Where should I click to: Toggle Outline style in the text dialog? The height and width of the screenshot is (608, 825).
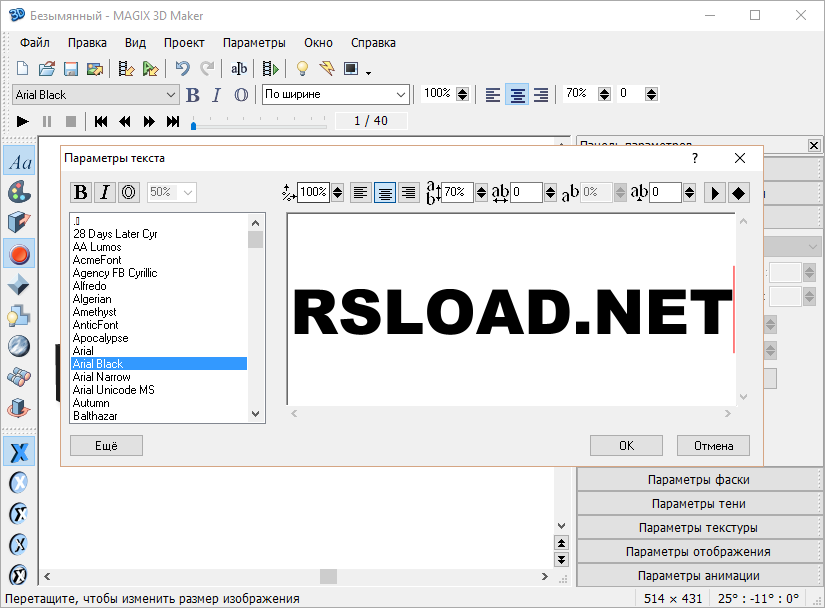[x=128, y=192]
